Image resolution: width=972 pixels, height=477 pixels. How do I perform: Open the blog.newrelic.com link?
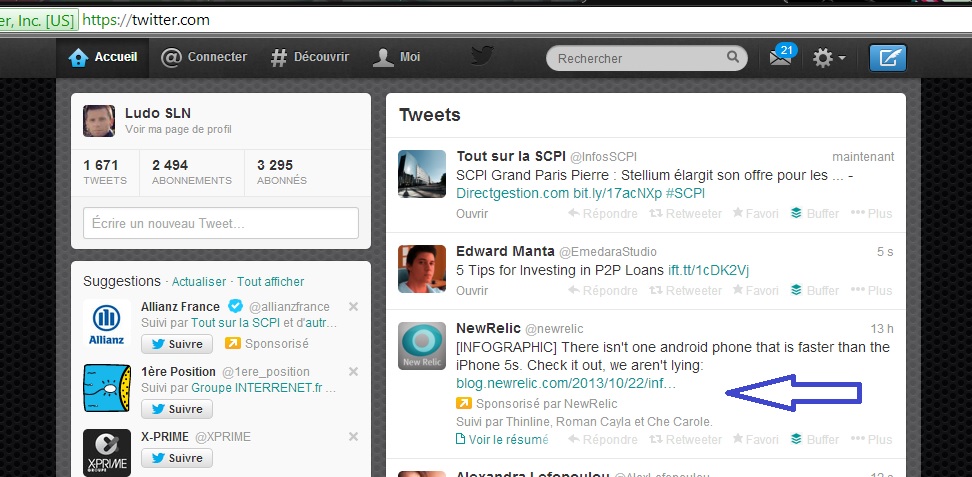tap(566, 384)
